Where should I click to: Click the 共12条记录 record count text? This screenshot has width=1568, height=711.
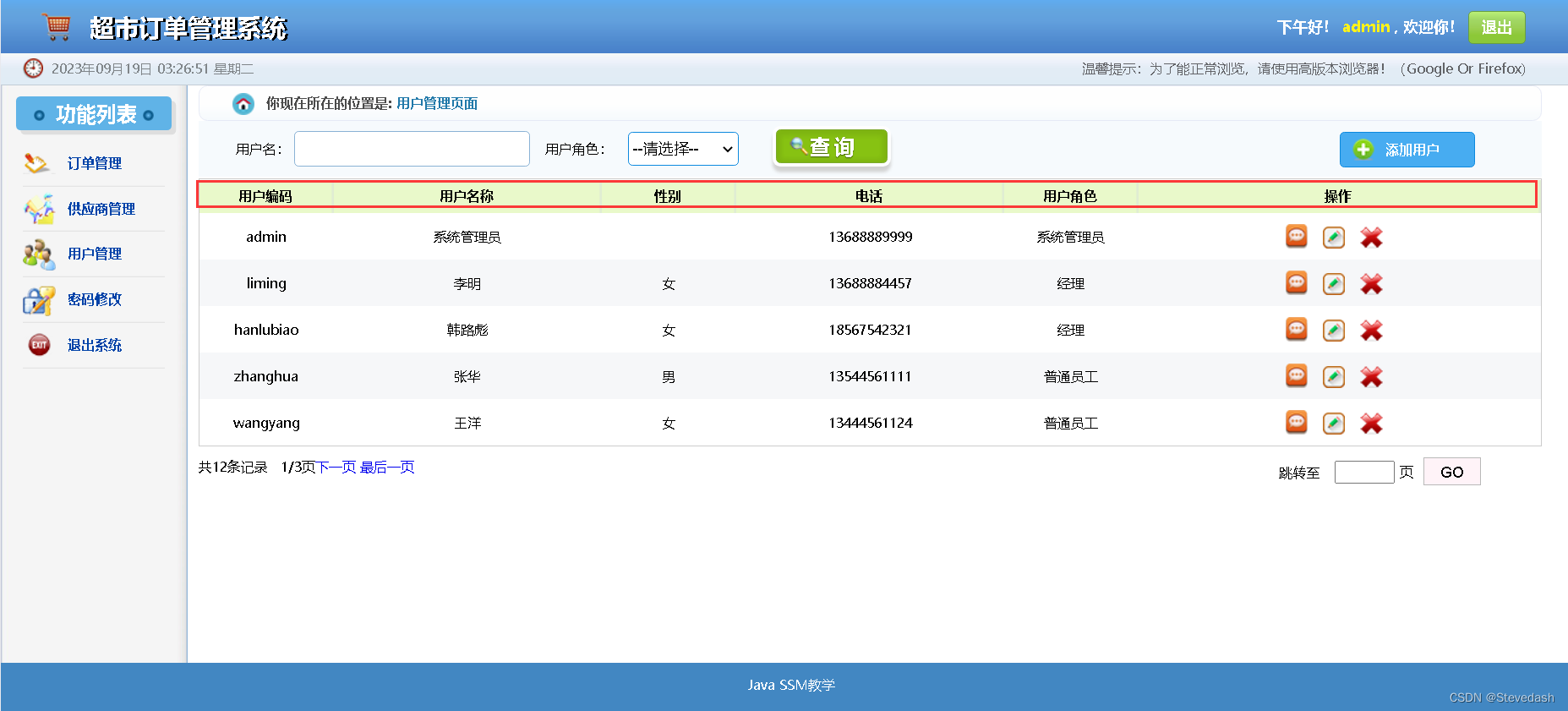coord(233,468)
